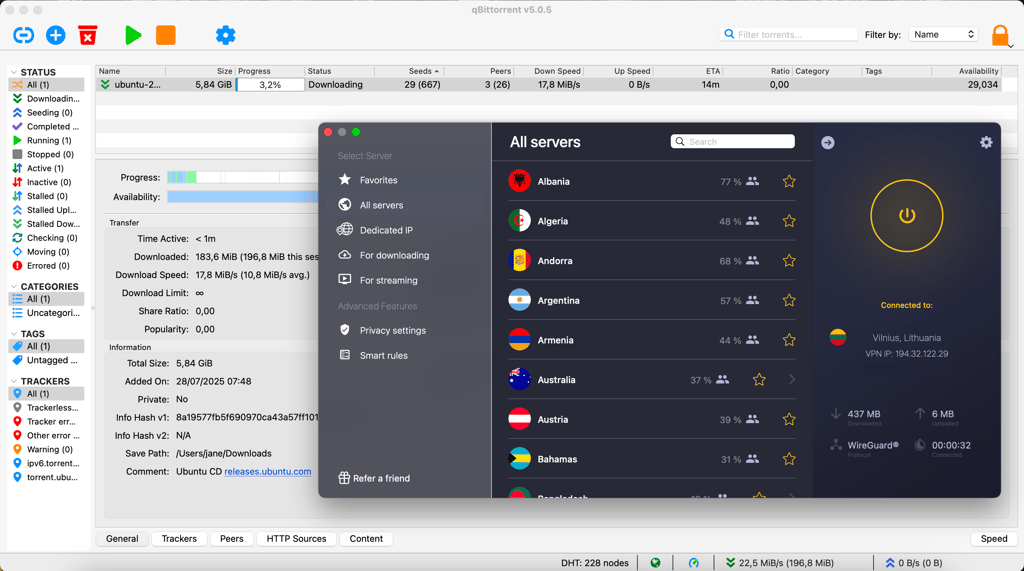Viewport: 1024px width, 571px height.
Task: Click the orange lock icon in qBittorrent
Action: 1000,35
